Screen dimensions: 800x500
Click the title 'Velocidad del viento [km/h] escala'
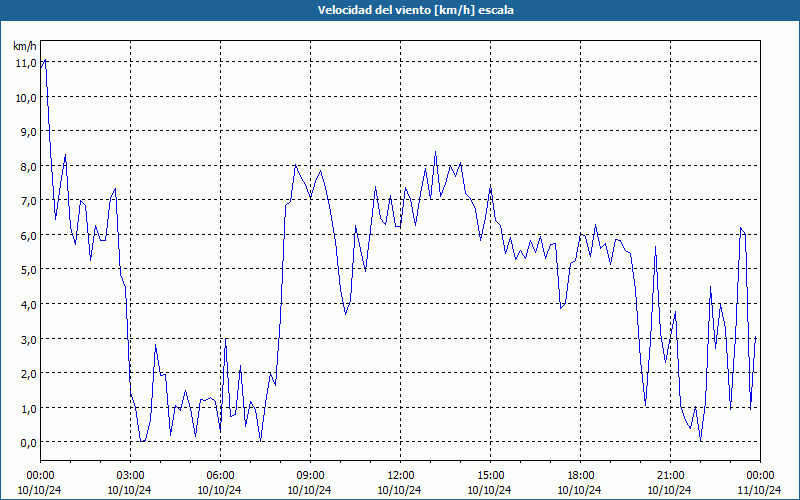coord(415,10)
